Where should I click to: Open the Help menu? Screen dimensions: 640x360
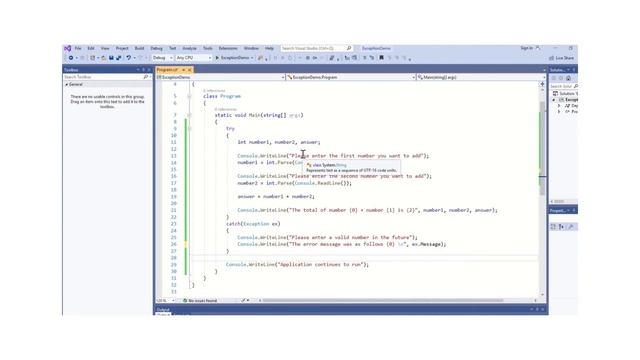[269, 48]
